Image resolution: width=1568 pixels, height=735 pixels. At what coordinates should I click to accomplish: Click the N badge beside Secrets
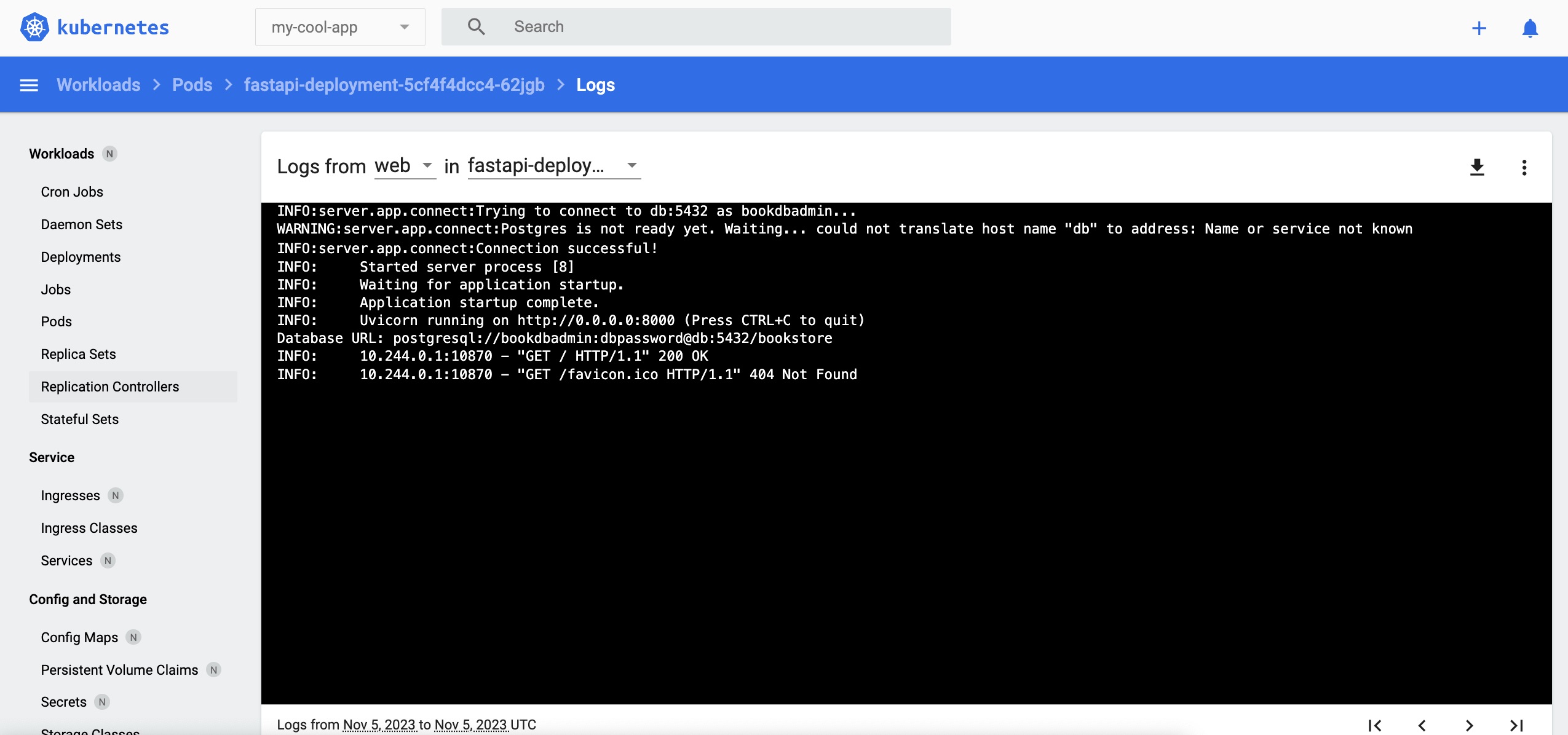[102, 702]
